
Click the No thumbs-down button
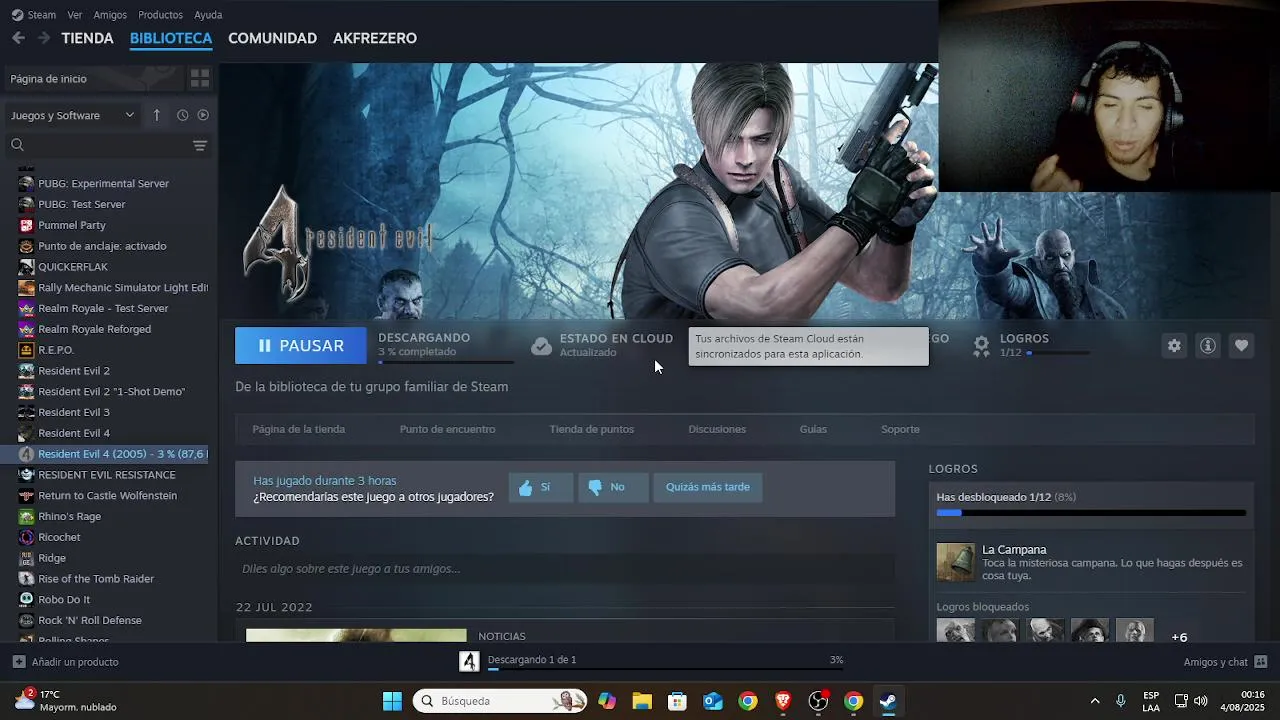click(613, 487)
